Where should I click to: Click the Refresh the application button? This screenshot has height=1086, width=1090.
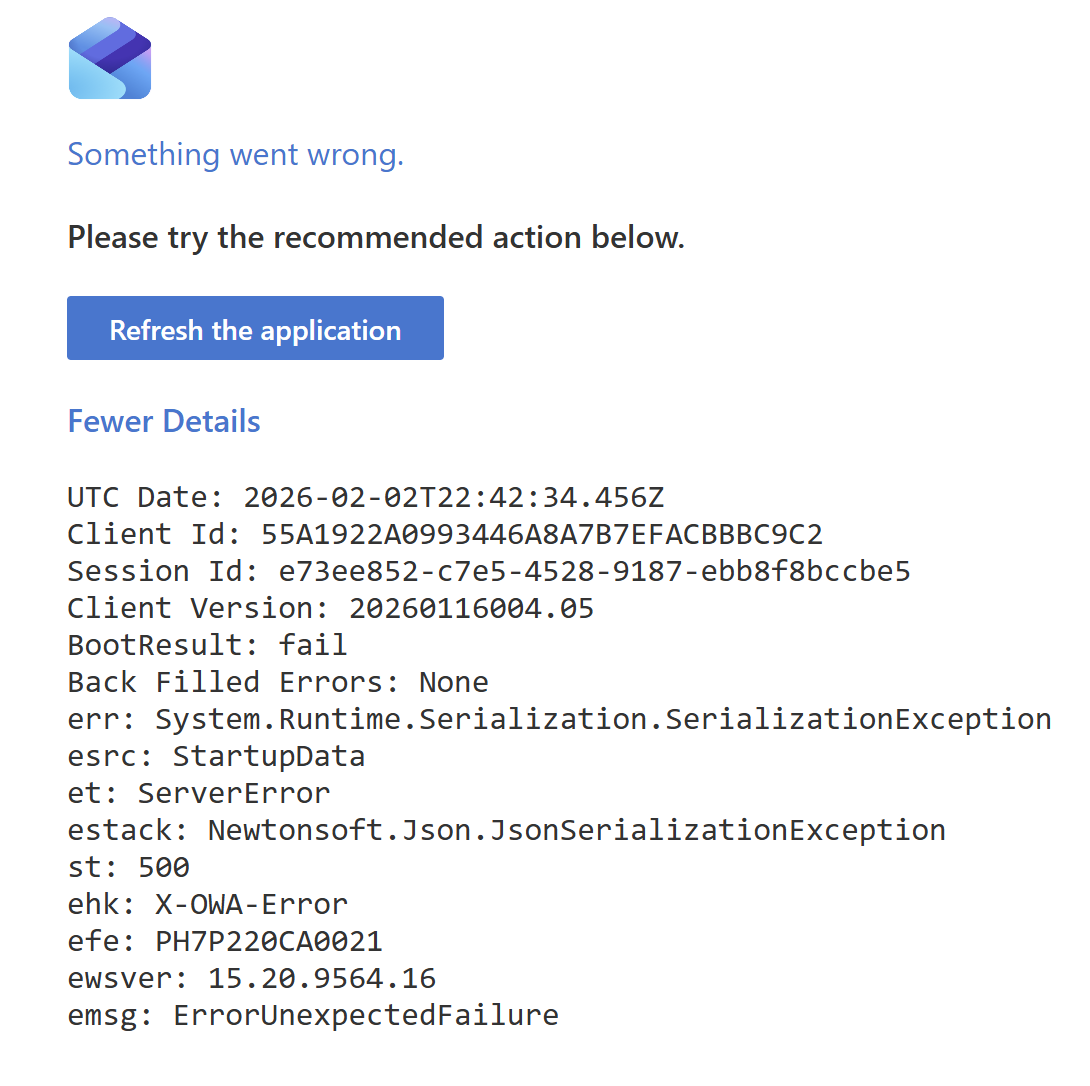click(255, 328)
